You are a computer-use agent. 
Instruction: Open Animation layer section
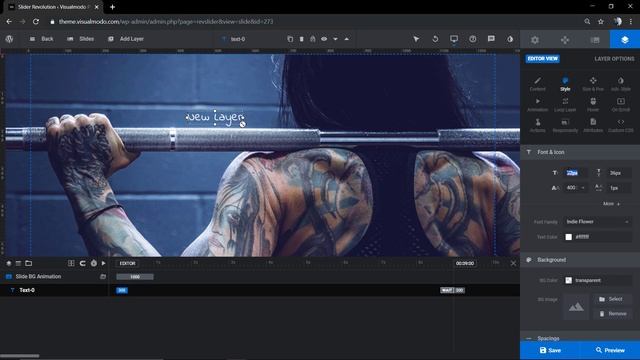pos(538,104)
